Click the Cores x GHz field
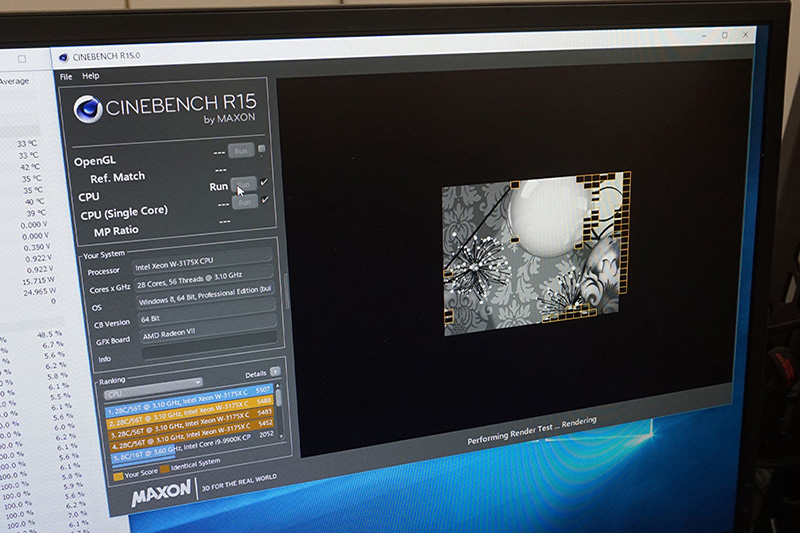The image size is (800, 533). point(204,278)
